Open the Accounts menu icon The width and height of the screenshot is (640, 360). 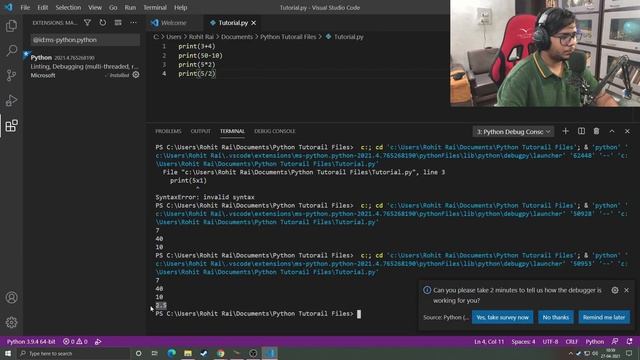(11, 298)
